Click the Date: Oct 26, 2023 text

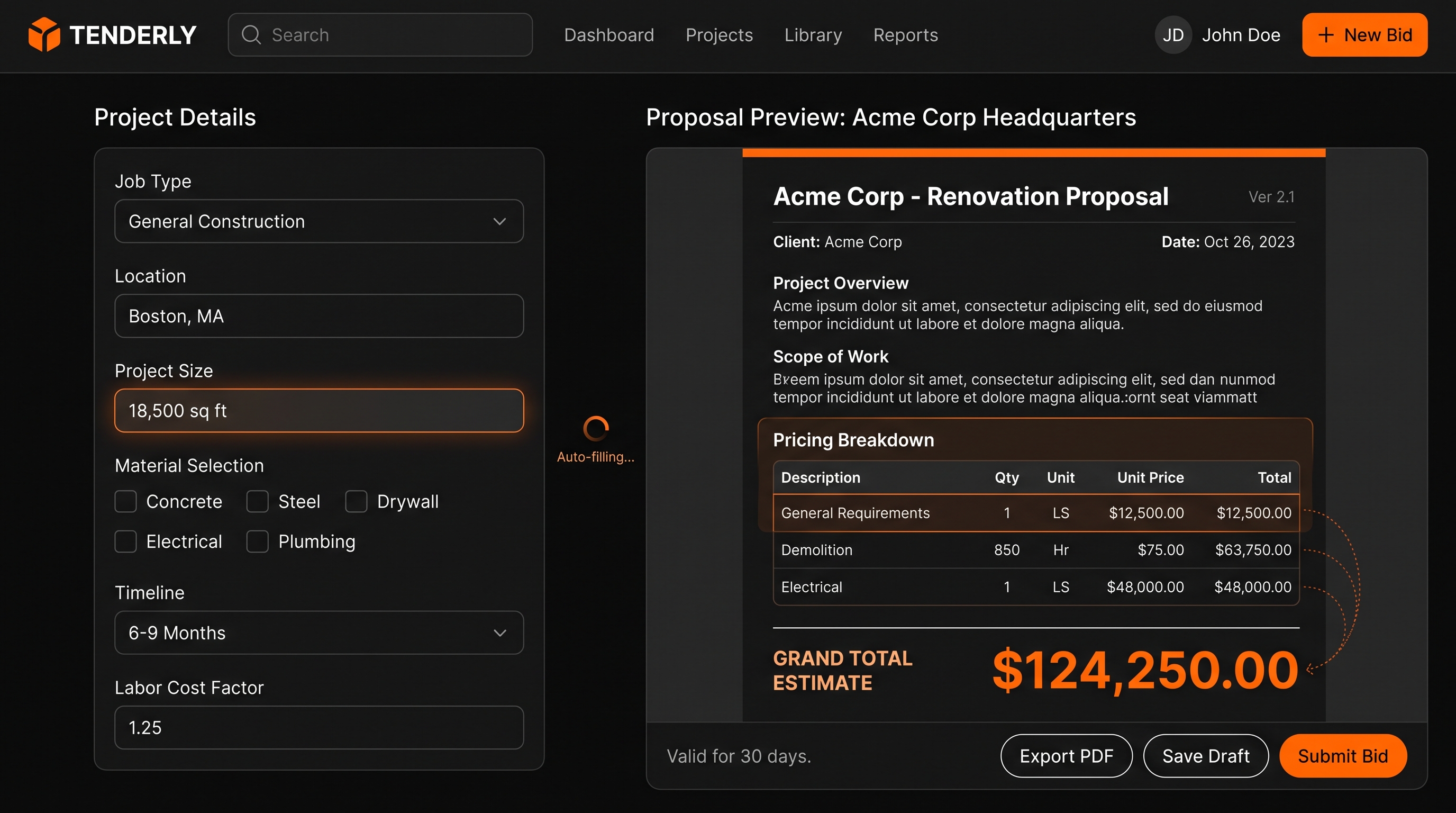click(1227, 241)
